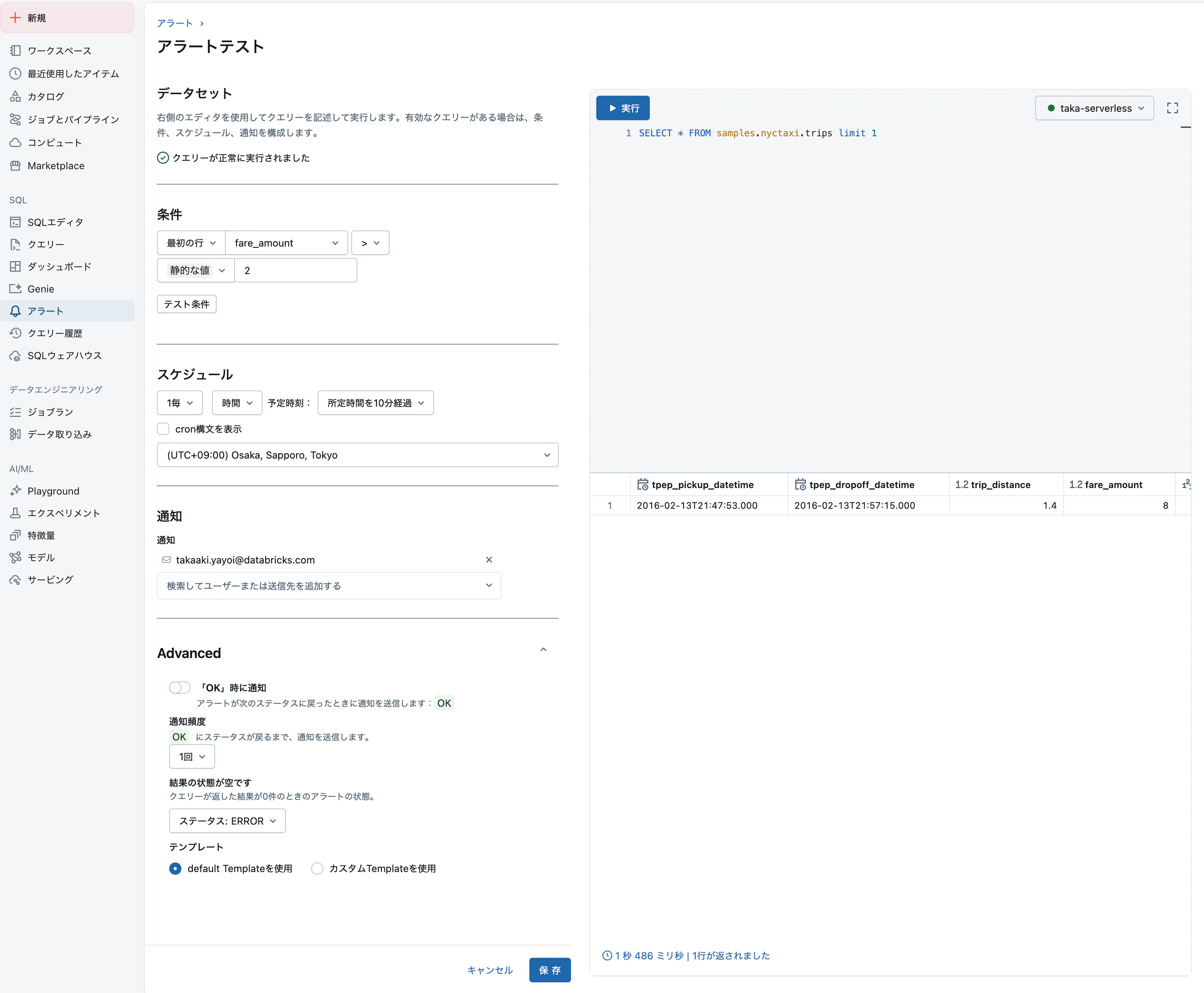Open the Marketplace sidebar icon
The width and height of the screenshot is (1204, 993).
15,166
